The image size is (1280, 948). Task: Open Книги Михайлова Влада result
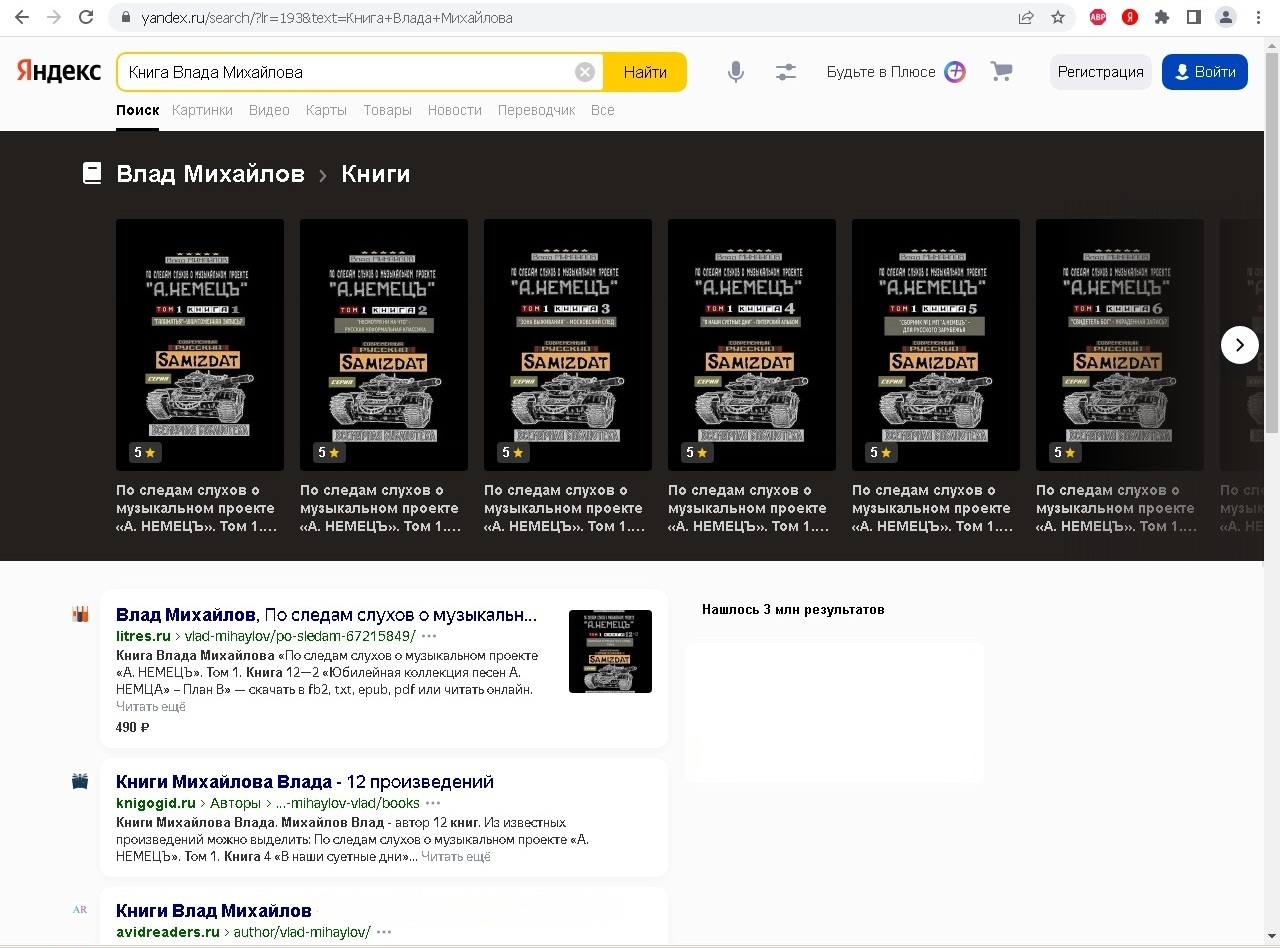[305, 781]
